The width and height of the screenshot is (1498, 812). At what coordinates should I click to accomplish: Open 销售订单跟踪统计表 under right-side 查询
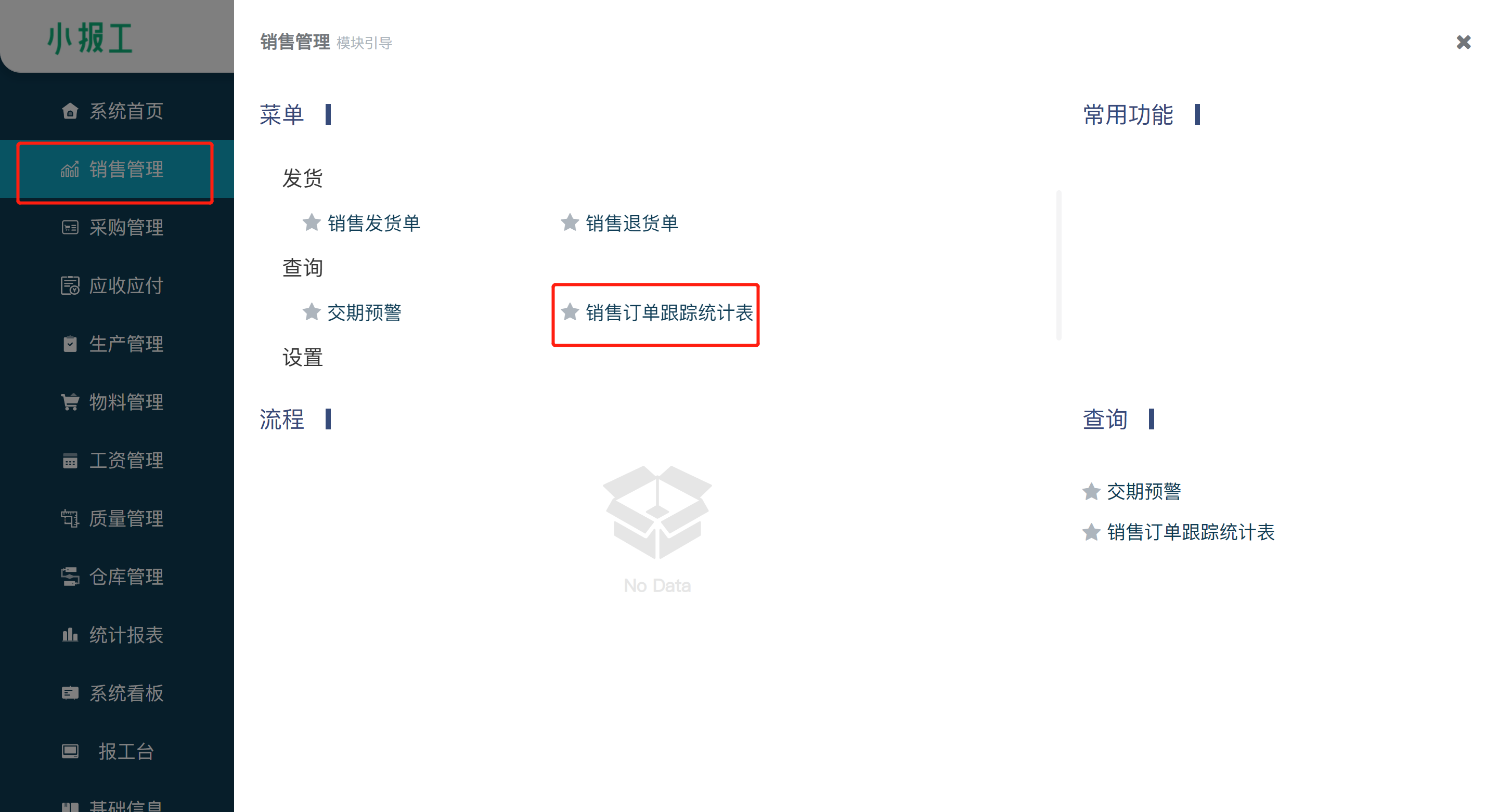[1191, 532]
